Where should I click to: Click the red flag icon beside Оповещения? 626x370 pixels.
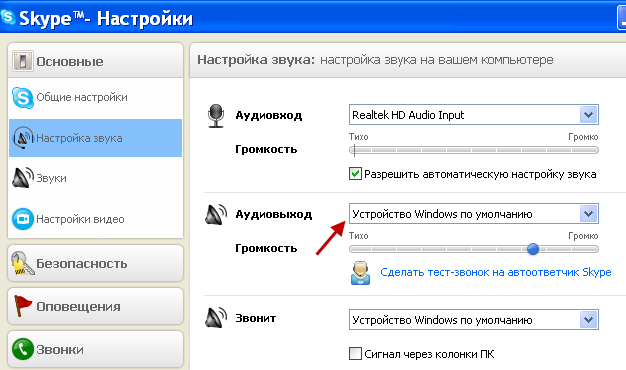(x=22, y=306)
